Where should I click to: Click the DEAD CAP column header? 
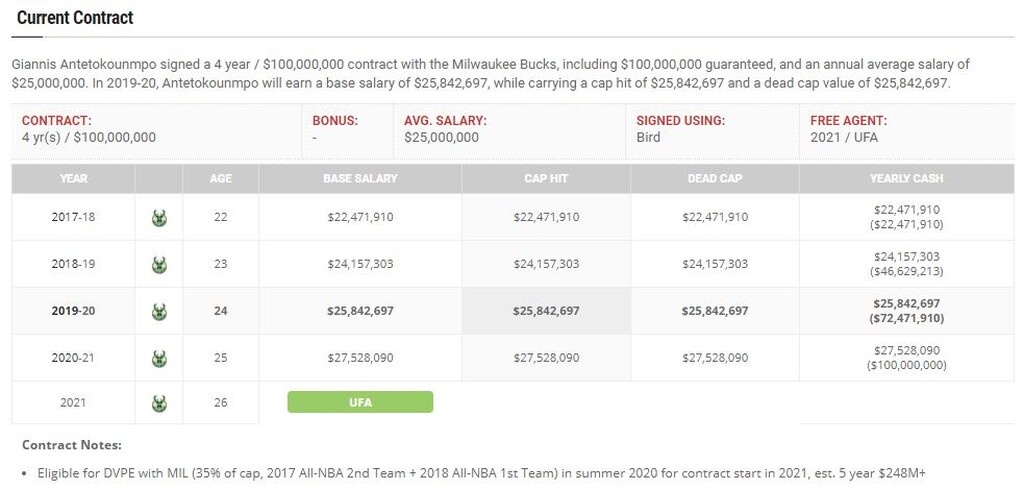(x=715, y=179)
